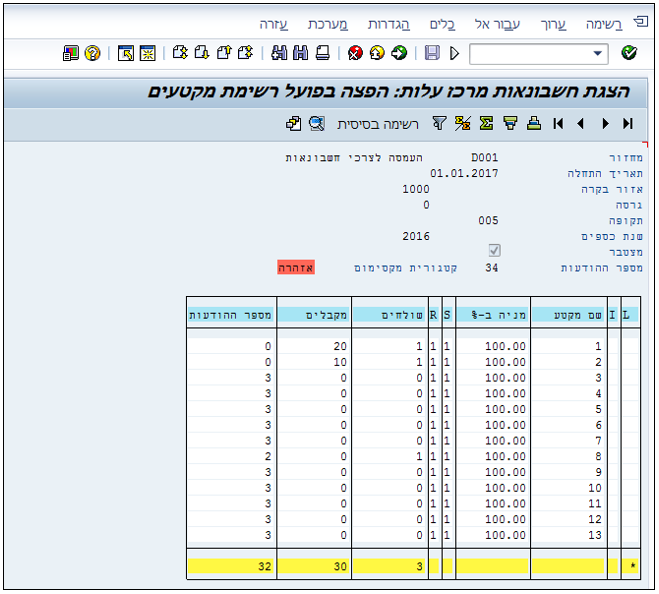The image size is (659, 594).
Task: Click the red Cancel icon
Action: [355, 53]
